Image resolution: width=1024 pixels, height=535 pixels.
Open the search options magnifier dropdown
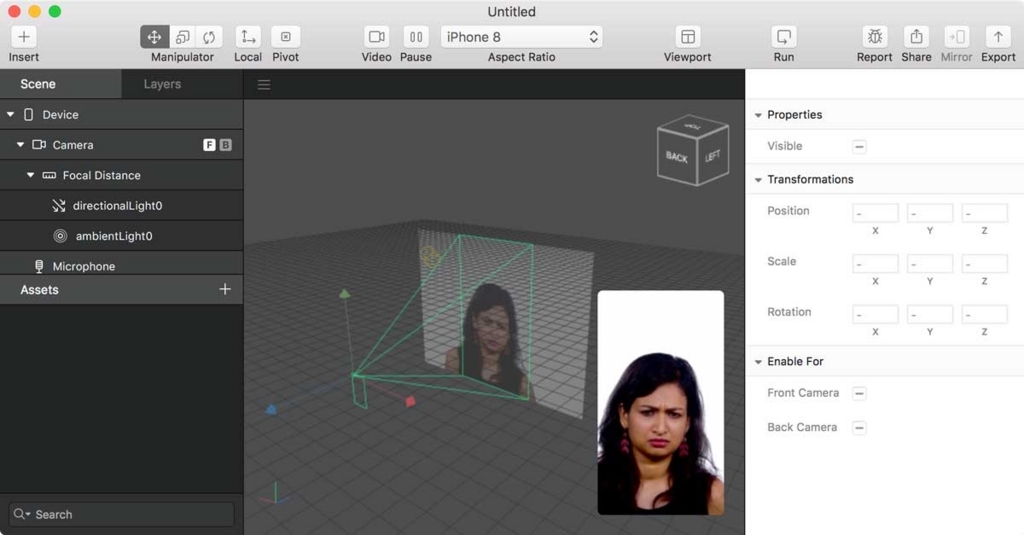point(22,514)
